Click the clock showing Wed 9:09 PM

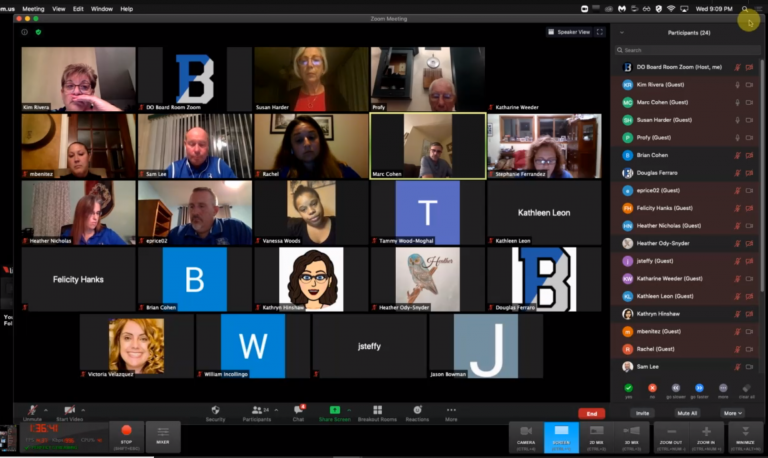pos(714,9)
